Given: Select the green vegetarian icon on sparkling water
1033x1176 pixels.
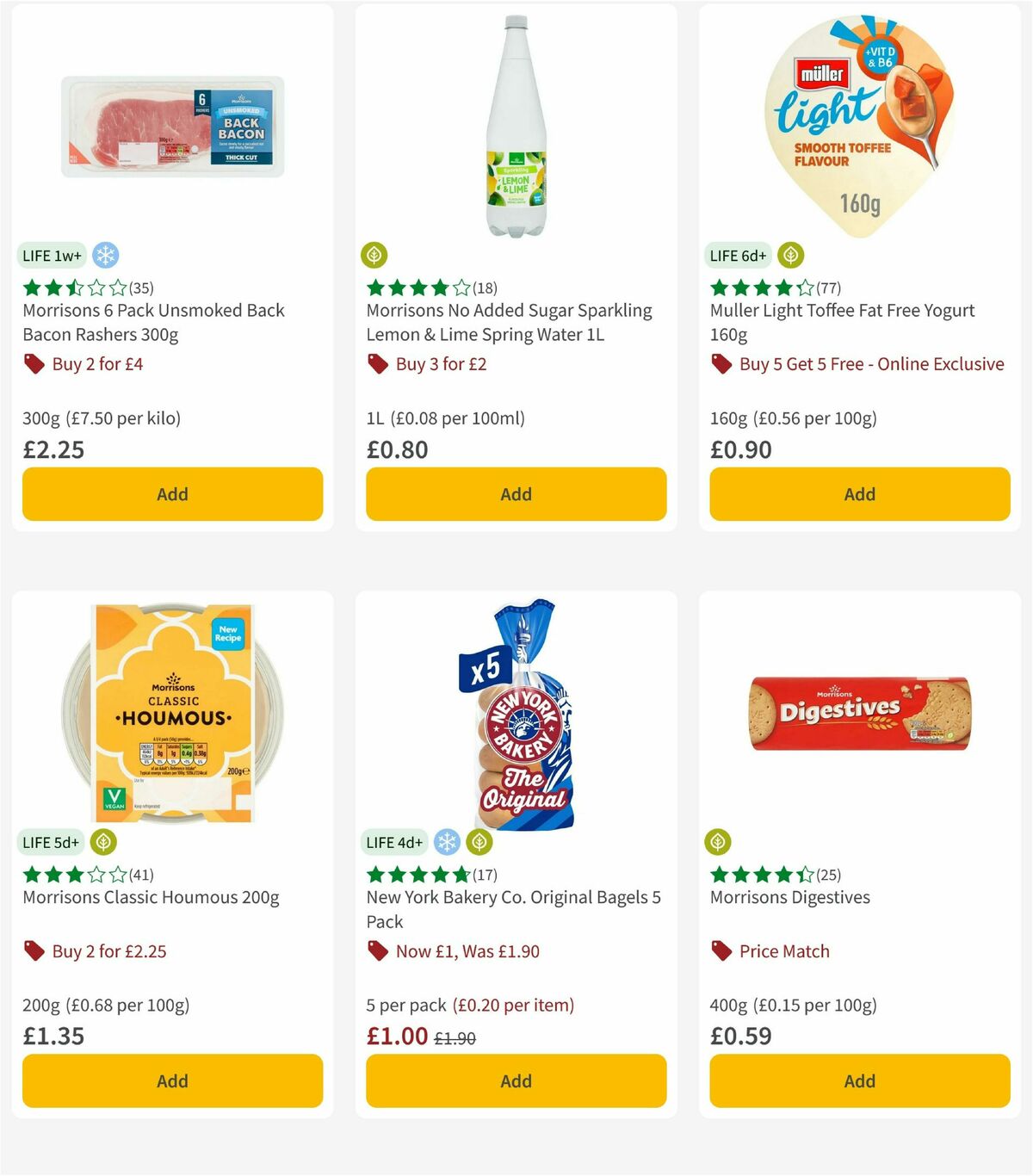Looking at the screenshot, I should tap(372, 255).
